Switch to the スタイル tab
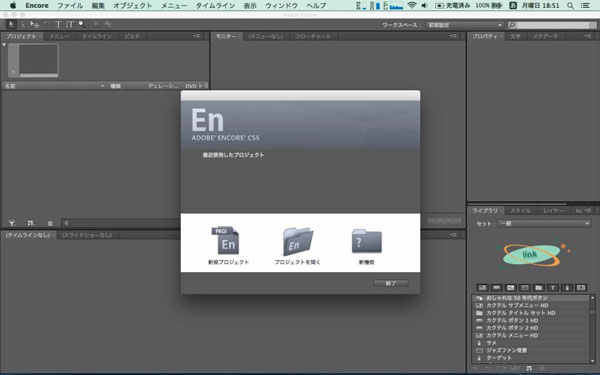600x375 pixels. [x=520, y=211]
